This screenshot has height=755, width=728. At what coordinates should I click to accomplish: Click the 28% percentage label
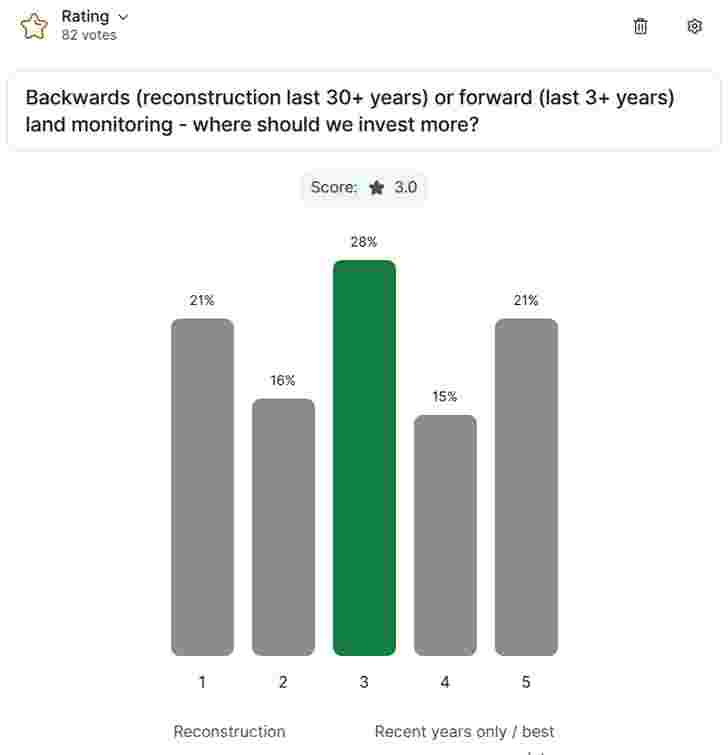[x=364, y=242]
